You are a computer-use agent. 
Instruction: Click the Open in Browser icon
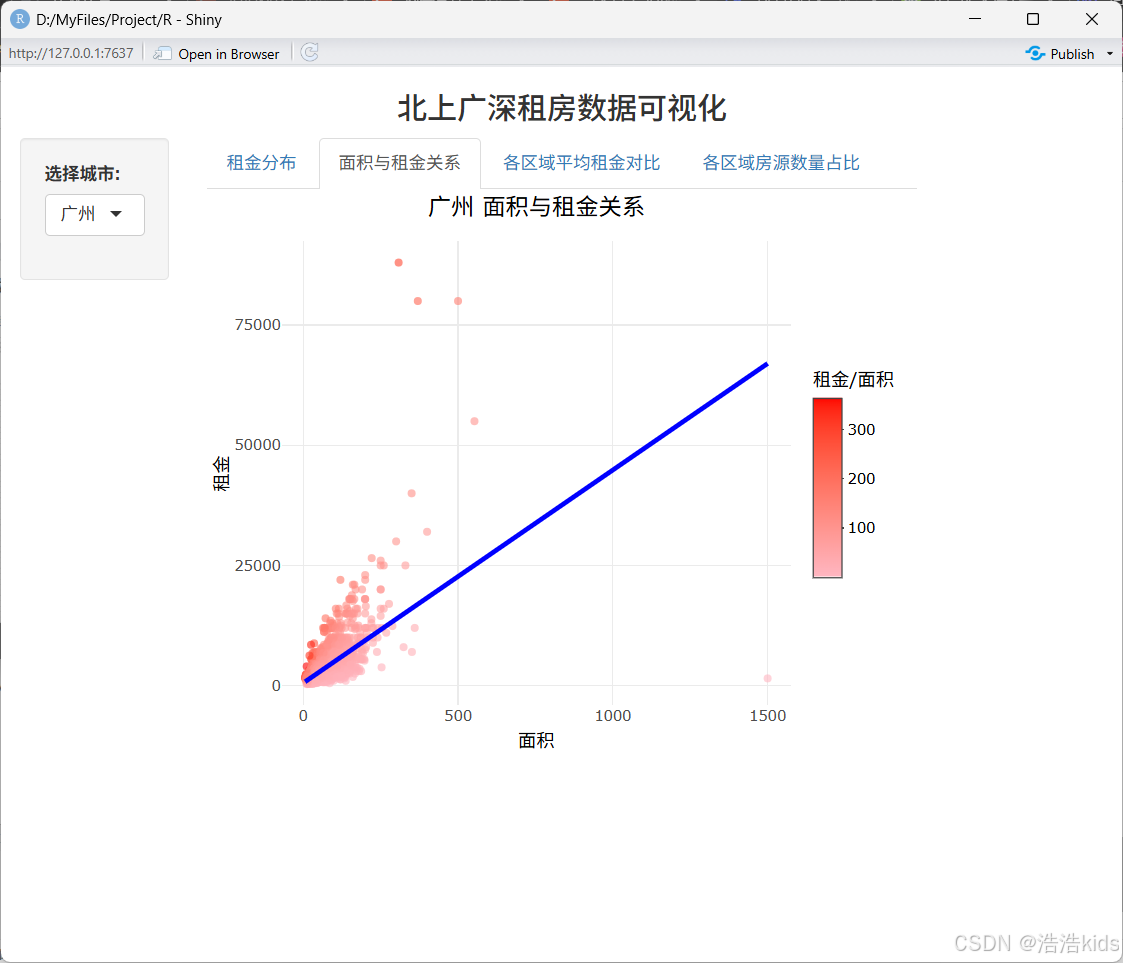(x=163, y=54)
